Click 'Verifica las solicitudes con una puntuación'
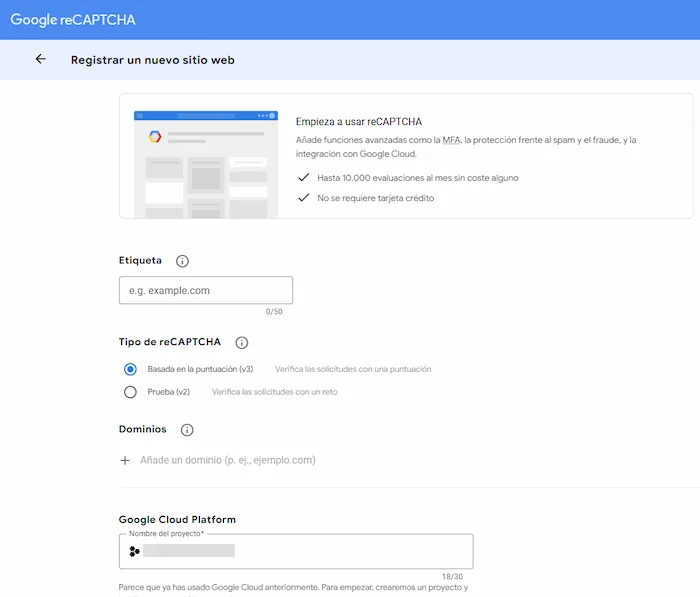Viewport: 700px width, 597px height. (353, 369)
